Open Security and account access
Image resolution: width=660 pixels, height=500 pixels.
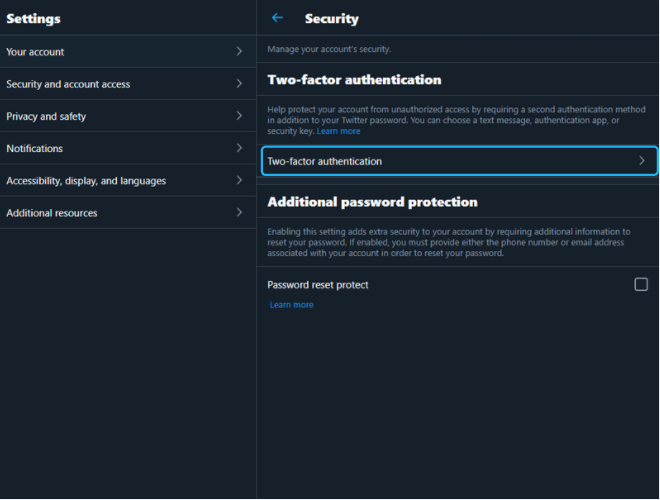click(x=128, y=84)
